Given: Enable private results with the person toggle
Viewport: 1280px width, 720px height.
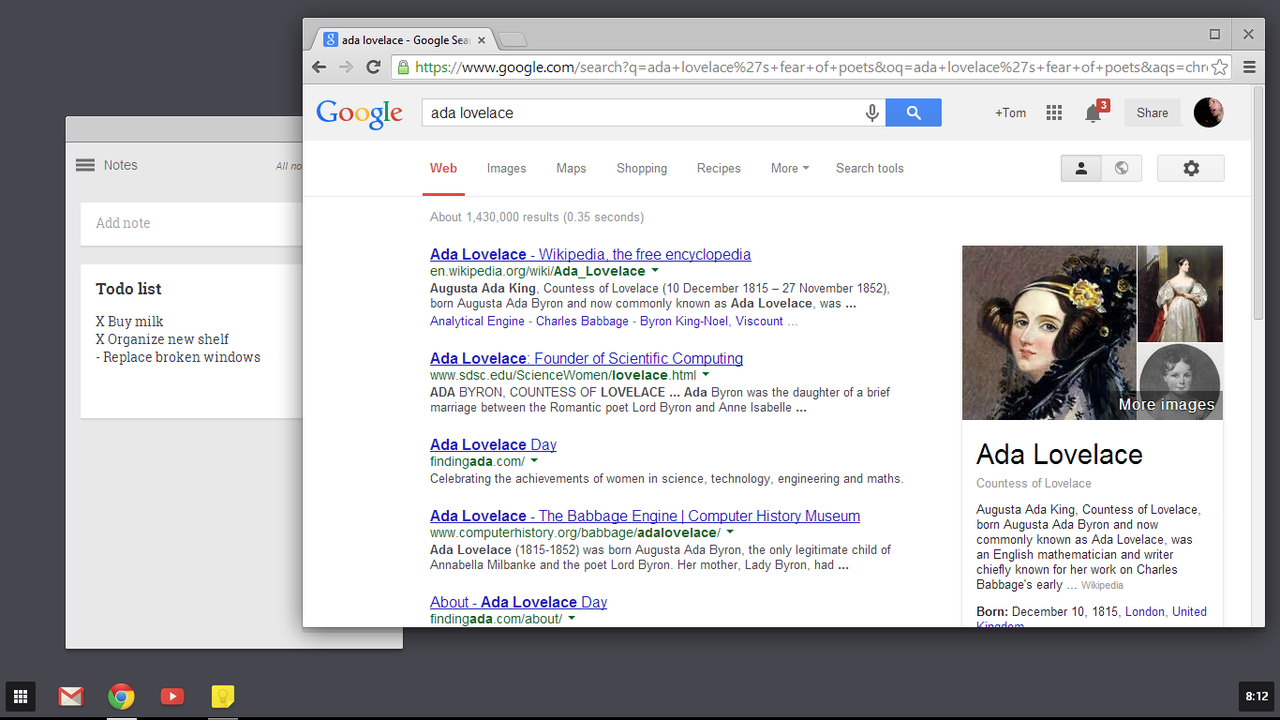Looking at the screenshot, I should [x=1081, y=168].
